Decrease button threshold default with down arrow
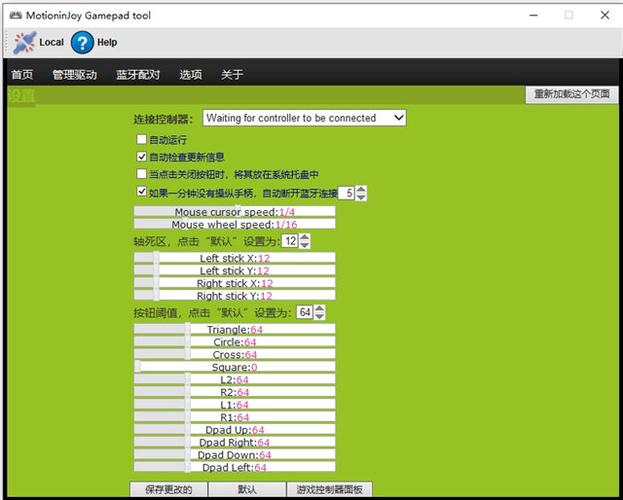This screenshot has width=623, height=500. pos(320,316)
